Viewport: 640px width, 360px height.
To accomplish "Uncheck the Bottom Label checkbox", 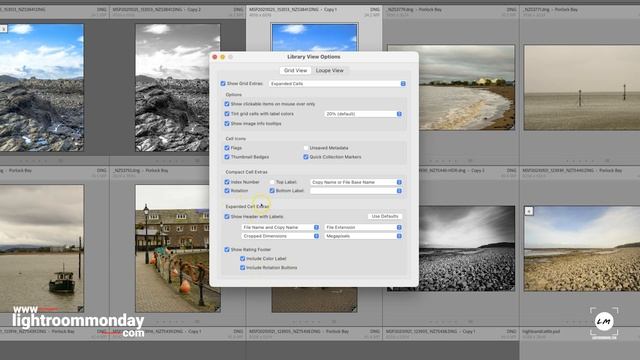I will [272, 191].
